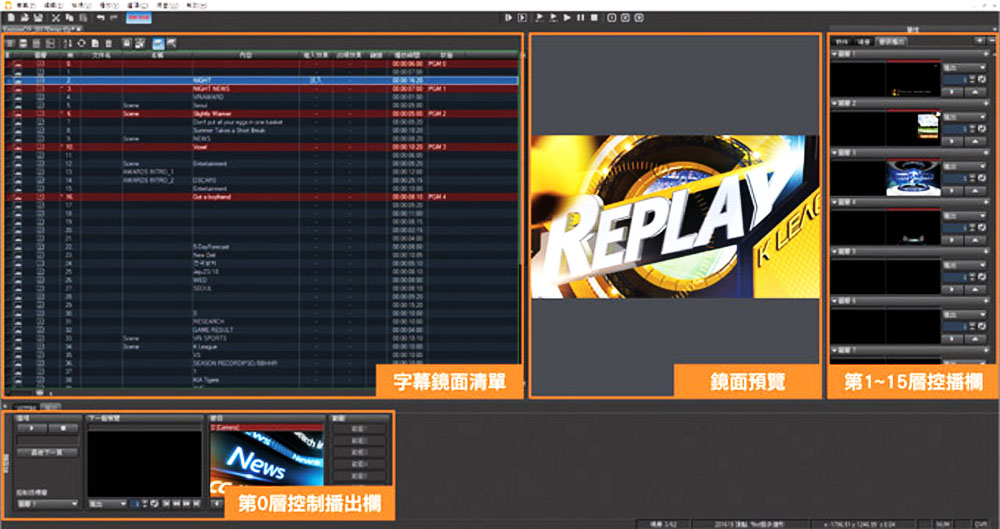Click the plus icon atop the layer panel
The image size is (1000, 529).
[x=980, y=41]
